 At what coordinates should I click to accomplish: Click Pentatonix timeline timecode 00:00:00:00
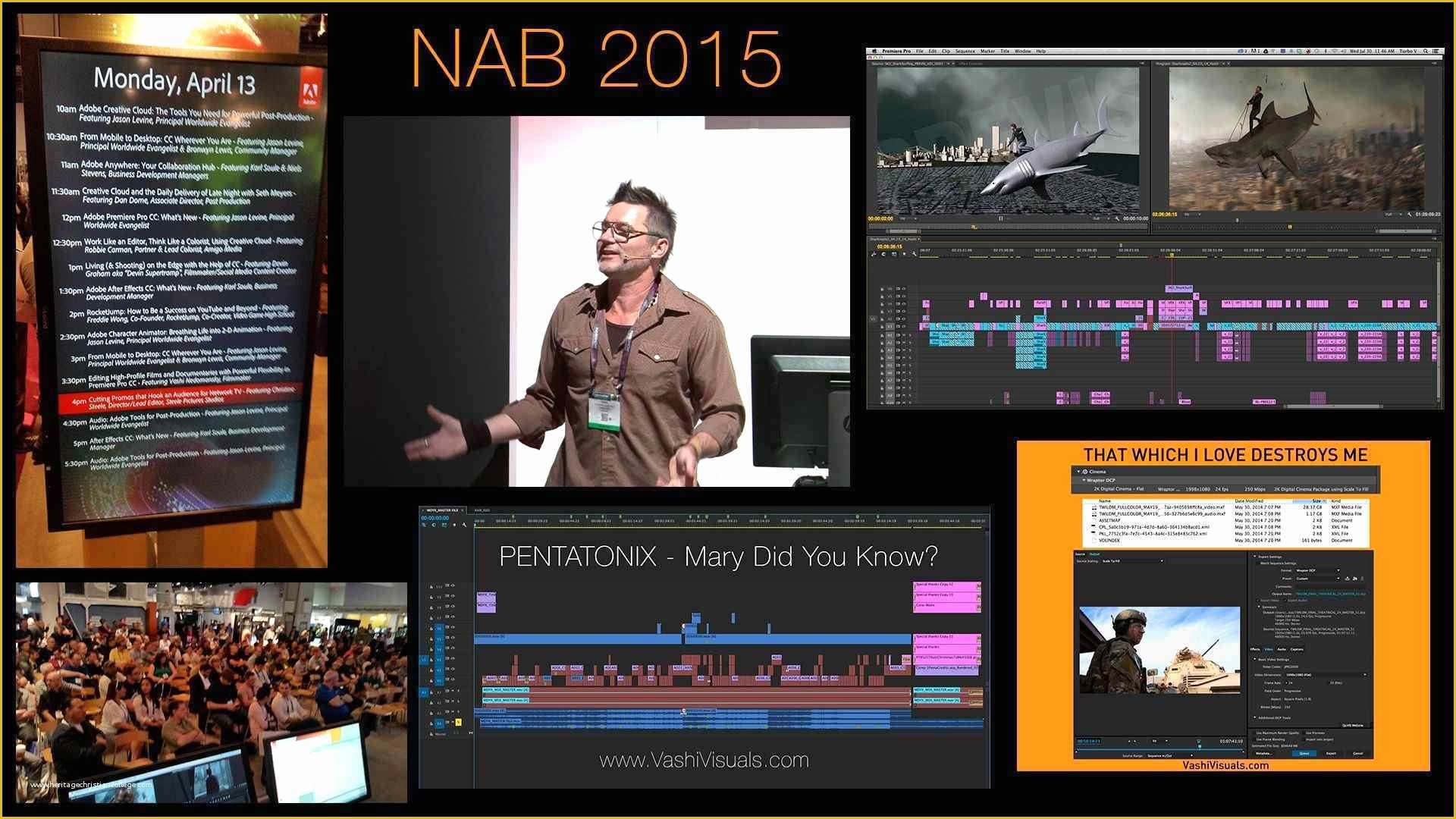pyautogui.click(x=435, y=518)
